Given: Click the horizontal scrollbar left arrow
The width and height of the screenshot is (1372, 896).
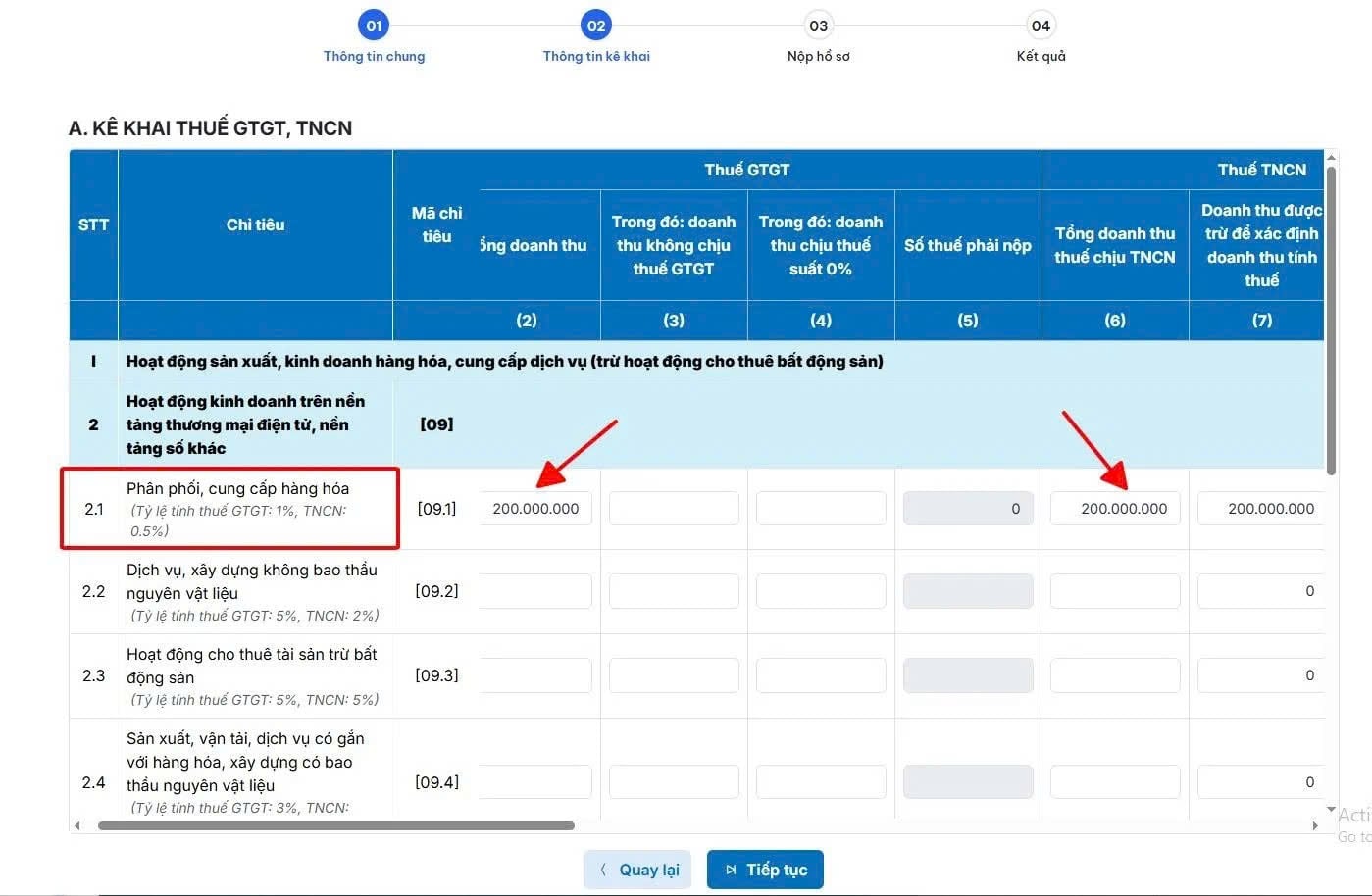Looking at the screenshot, I should click(x=77, y=826).
